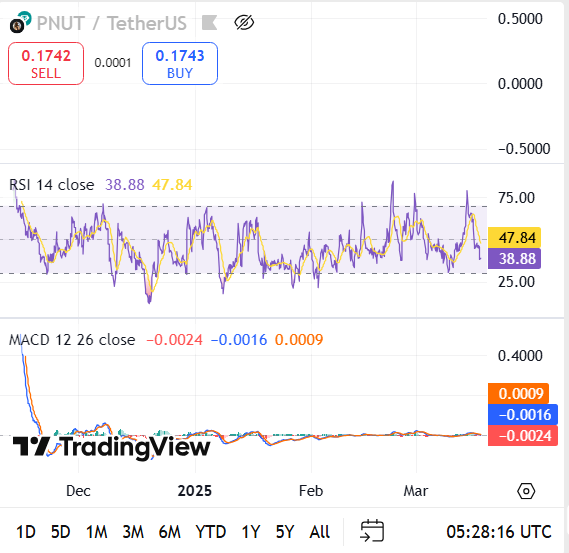Click the PNUT / TetherUS symbol title
The image size is (569, 553).
[x=112, y=23]
